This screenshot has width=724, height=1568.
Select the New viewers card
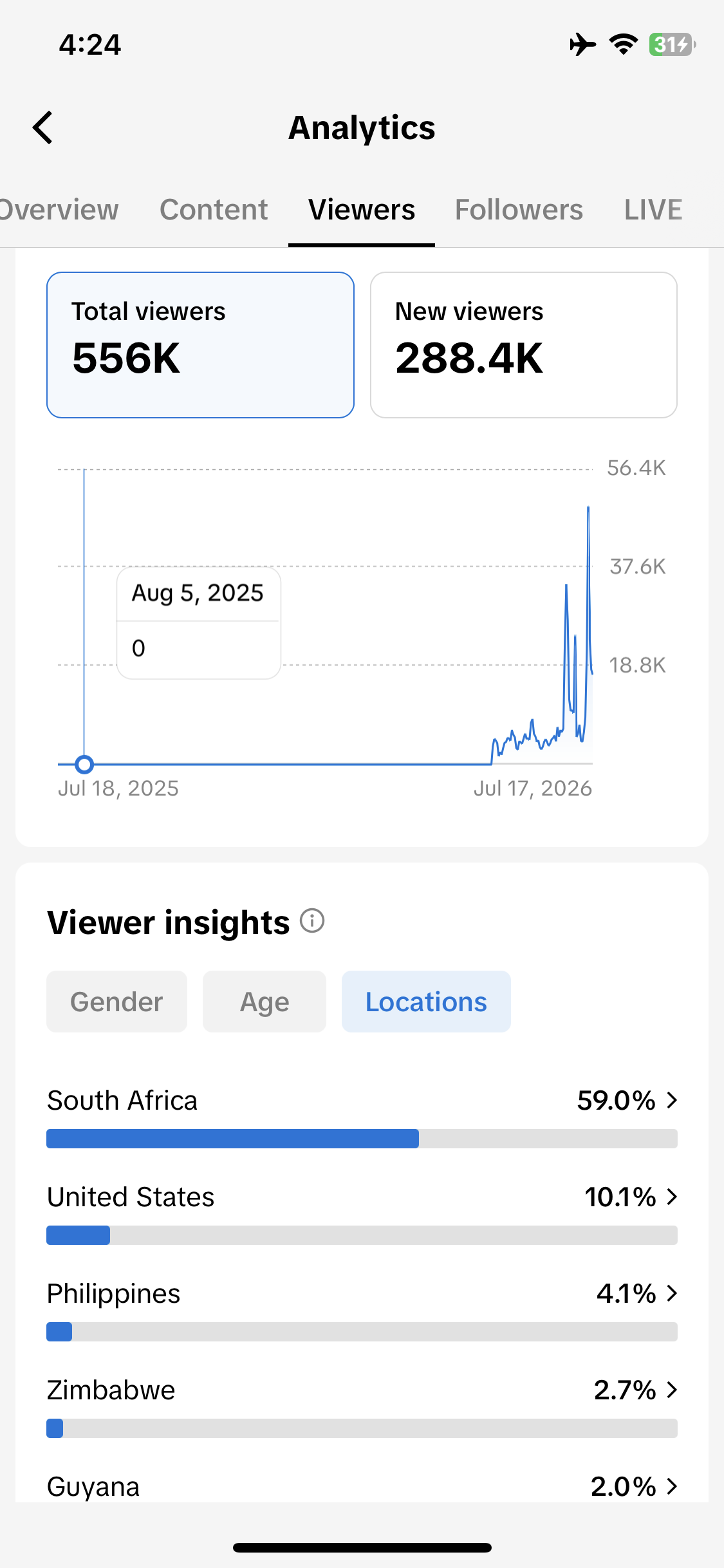[524, 345]
